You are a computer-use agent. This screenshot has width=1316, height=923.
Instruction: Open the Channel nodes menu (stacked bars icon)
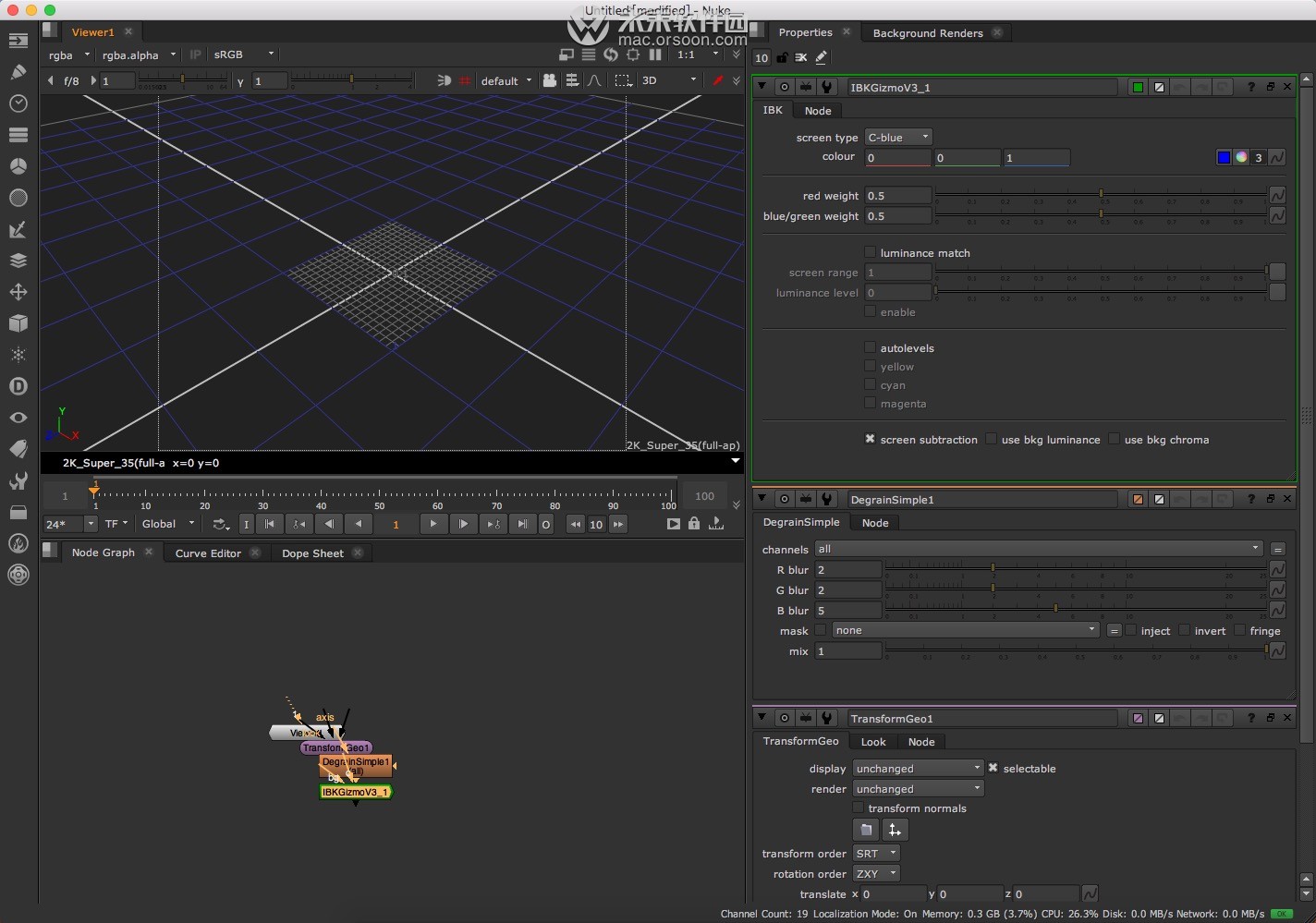point(18,135)
